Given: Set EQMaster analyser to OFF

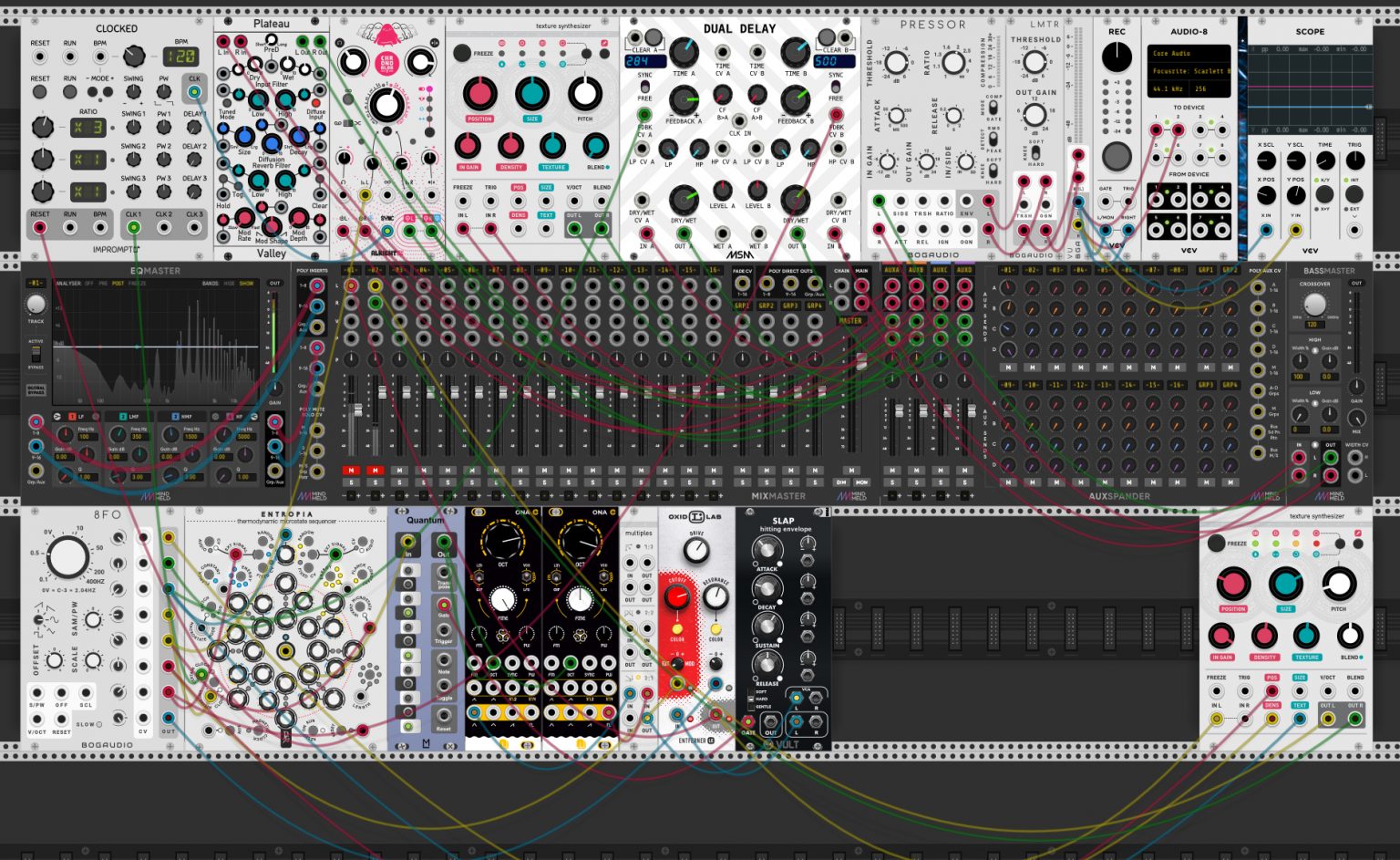Looking at the screenshot, I should (88, 284).
